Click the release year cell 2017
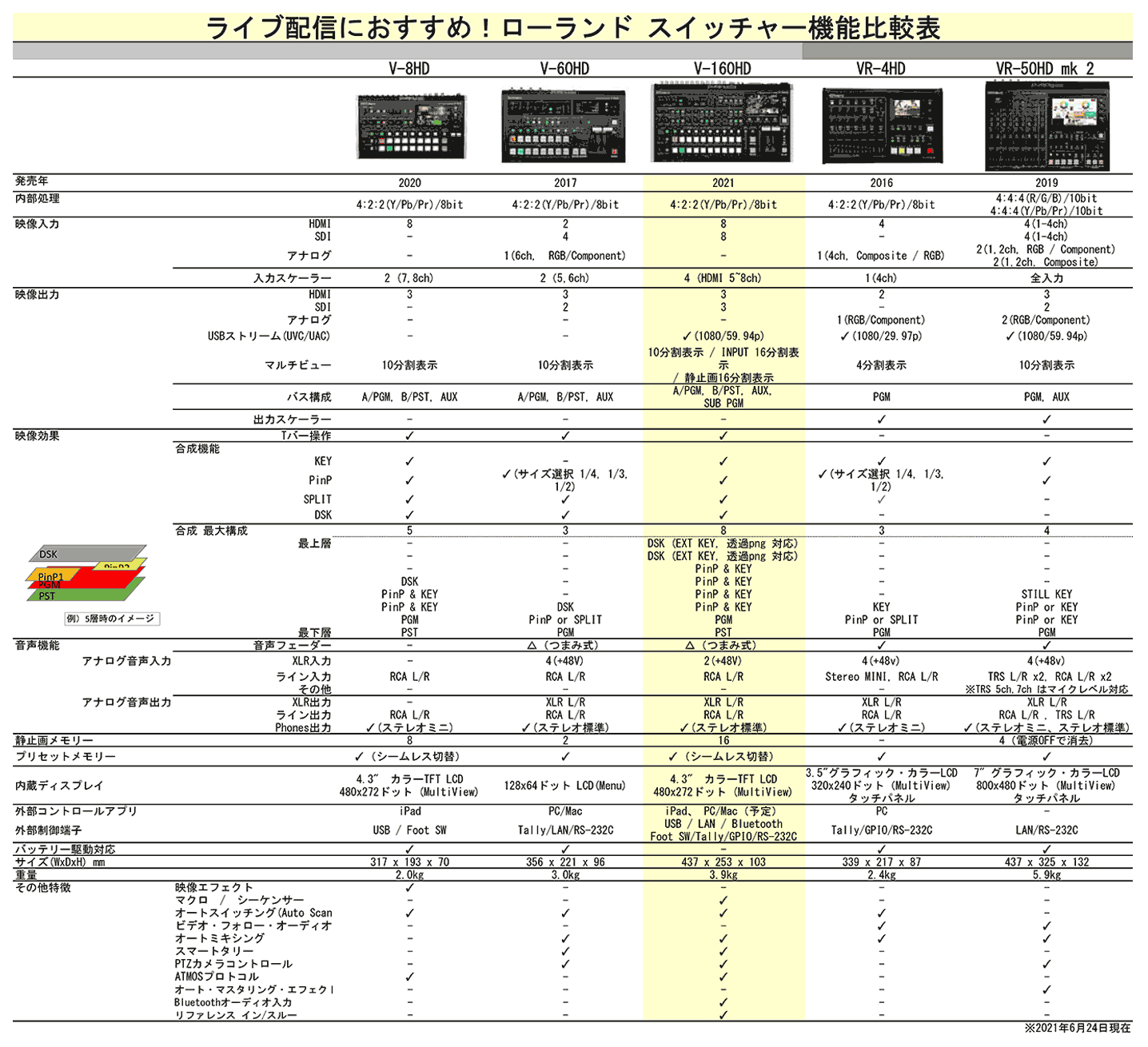Image resolution: width=1148 pixels, height=1047 pixels. tap(565, 183)
